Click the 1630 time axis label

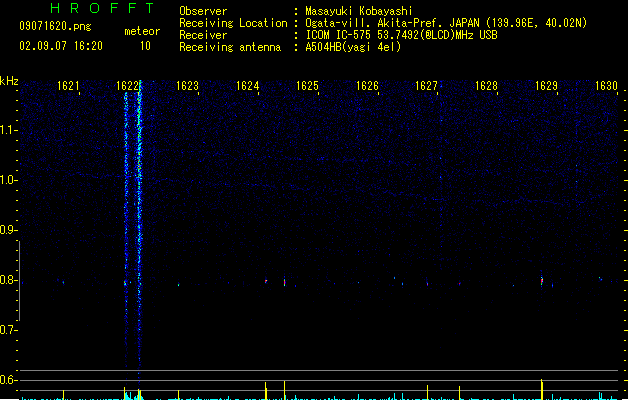[x=606, y=86]
